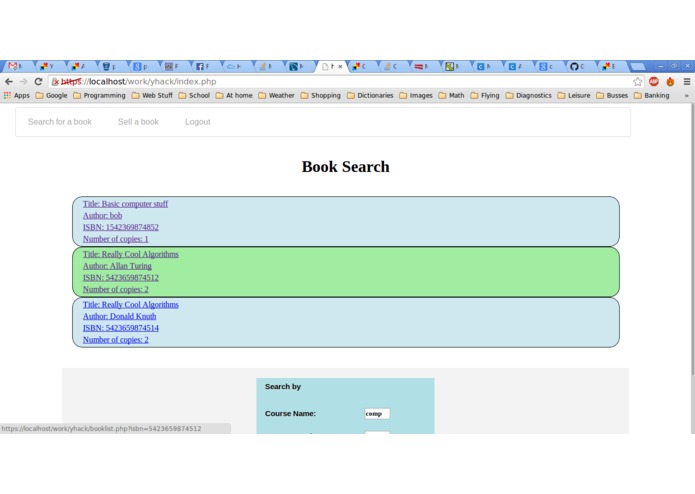The width and height of the screenshot is (695, 494).
Task: Open the Flying bookmarks folder
Action: coord(485,95)
